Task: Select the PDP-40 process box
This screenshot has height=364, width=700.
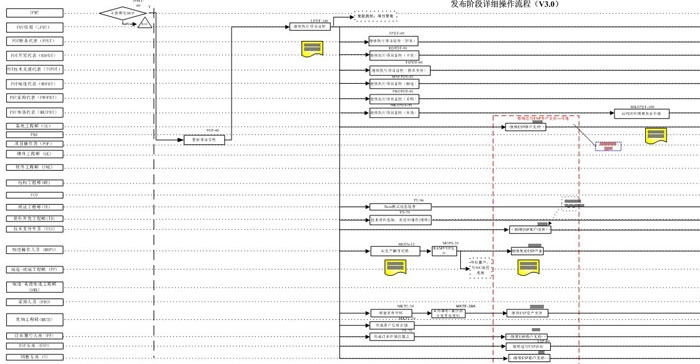Action: 204,140
